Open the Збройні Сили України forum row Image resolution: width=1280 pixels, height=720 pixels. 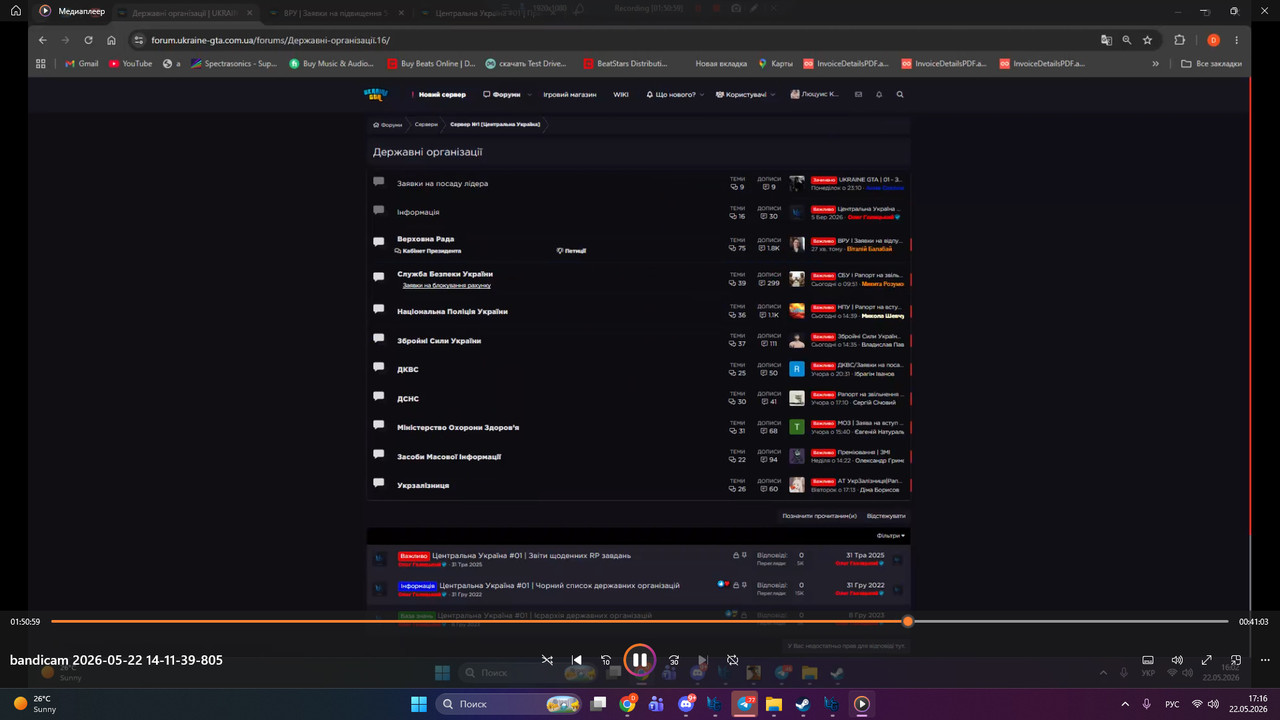[x=640, y=340]
